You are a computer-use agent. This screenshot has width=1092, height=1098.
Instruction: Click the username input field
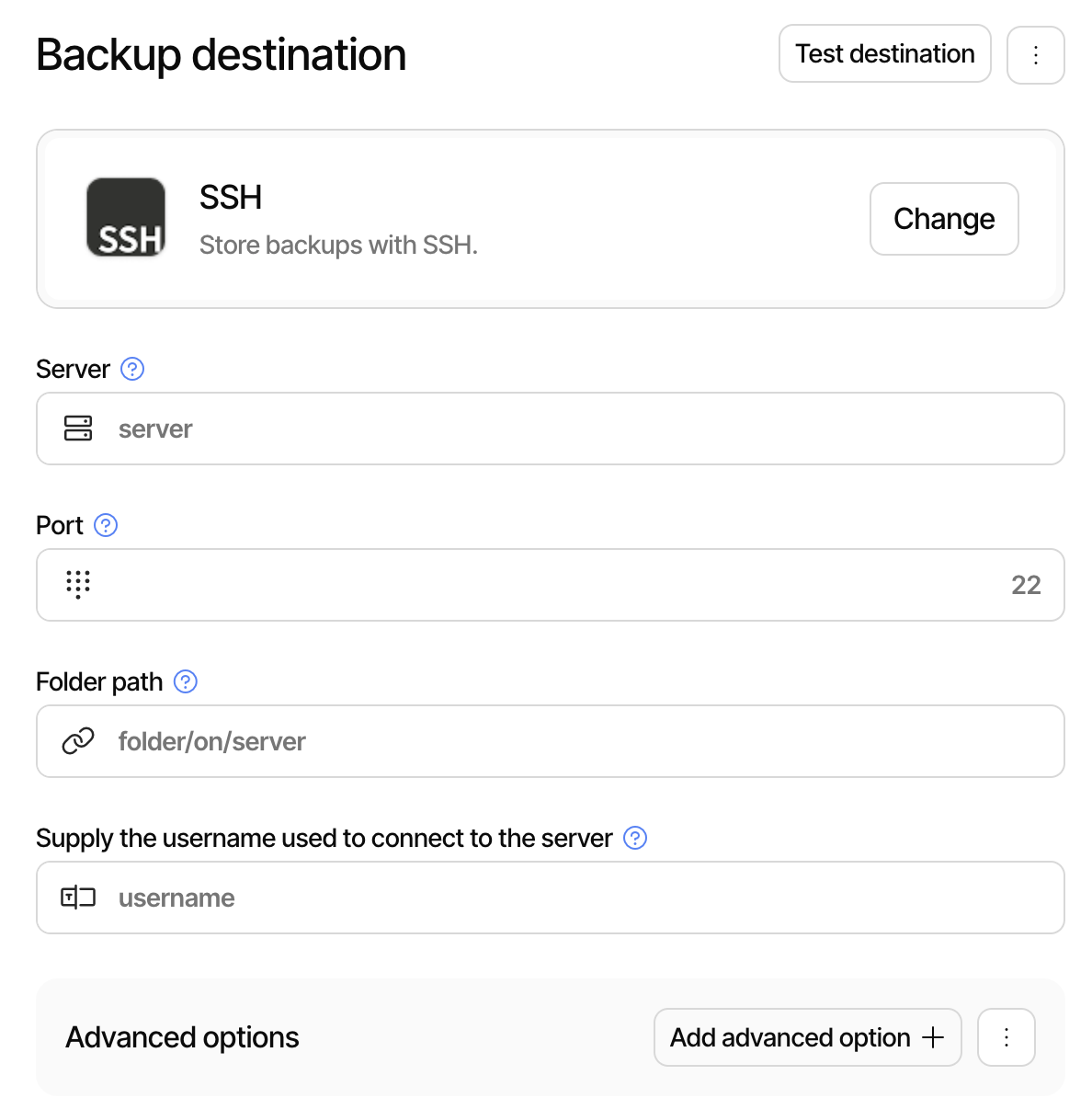click(460, 898)
